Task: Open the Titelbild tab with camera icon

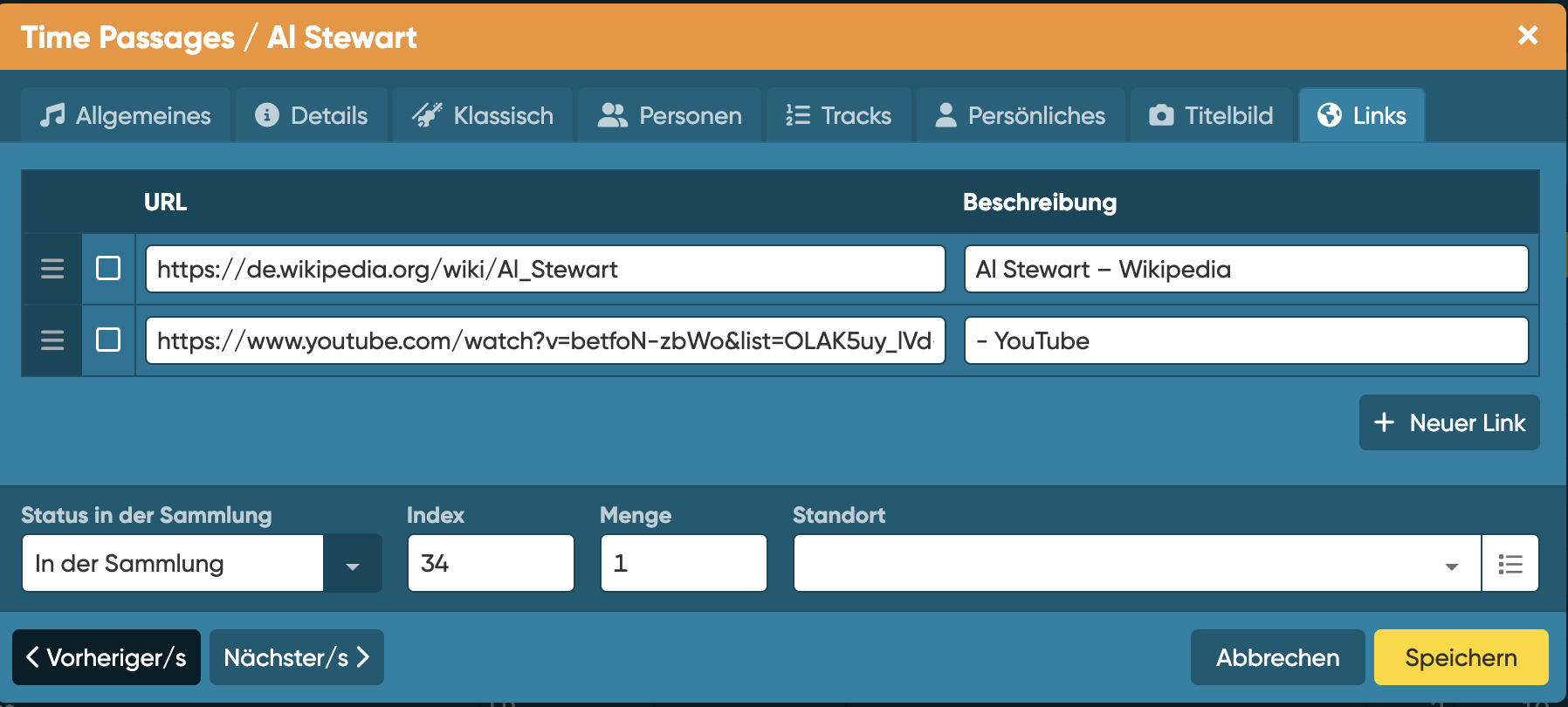Action: [1211, 115]
